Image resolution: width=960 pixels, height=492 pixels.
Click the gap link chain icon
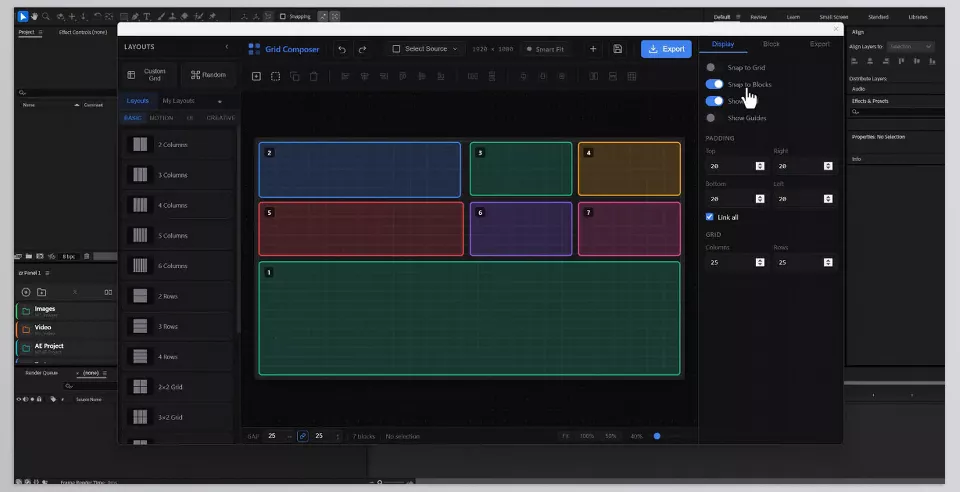[x=302, y=436]
